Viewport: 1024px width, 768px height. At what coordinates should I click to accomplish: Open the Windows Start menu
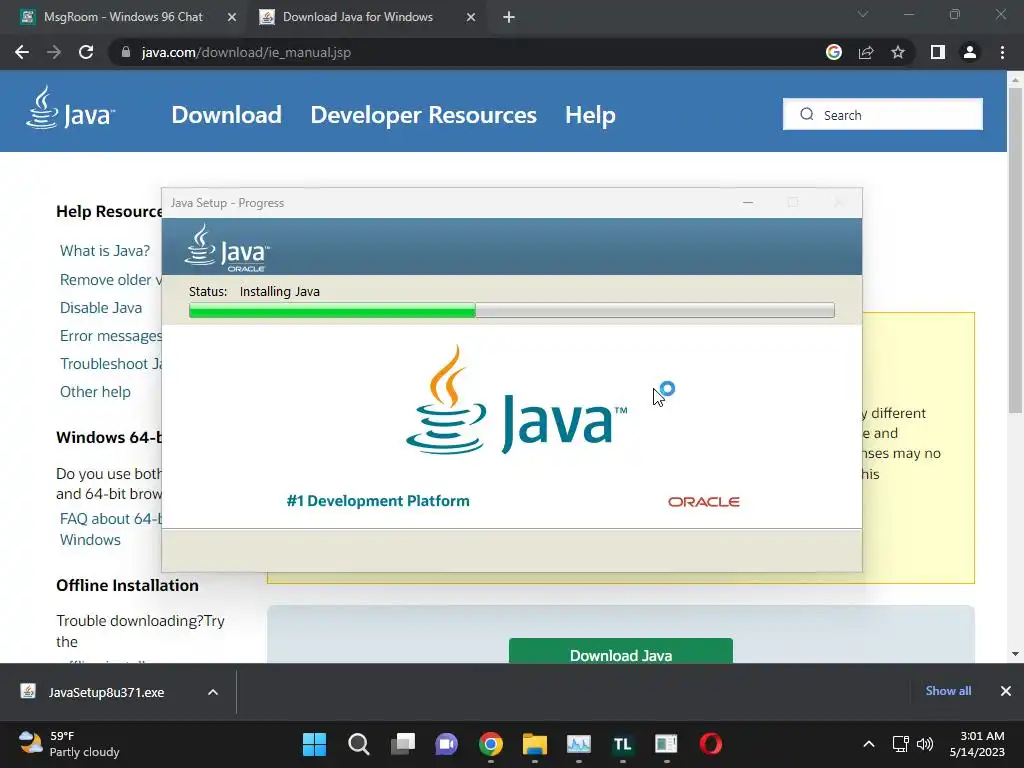[x=314, y=744]
